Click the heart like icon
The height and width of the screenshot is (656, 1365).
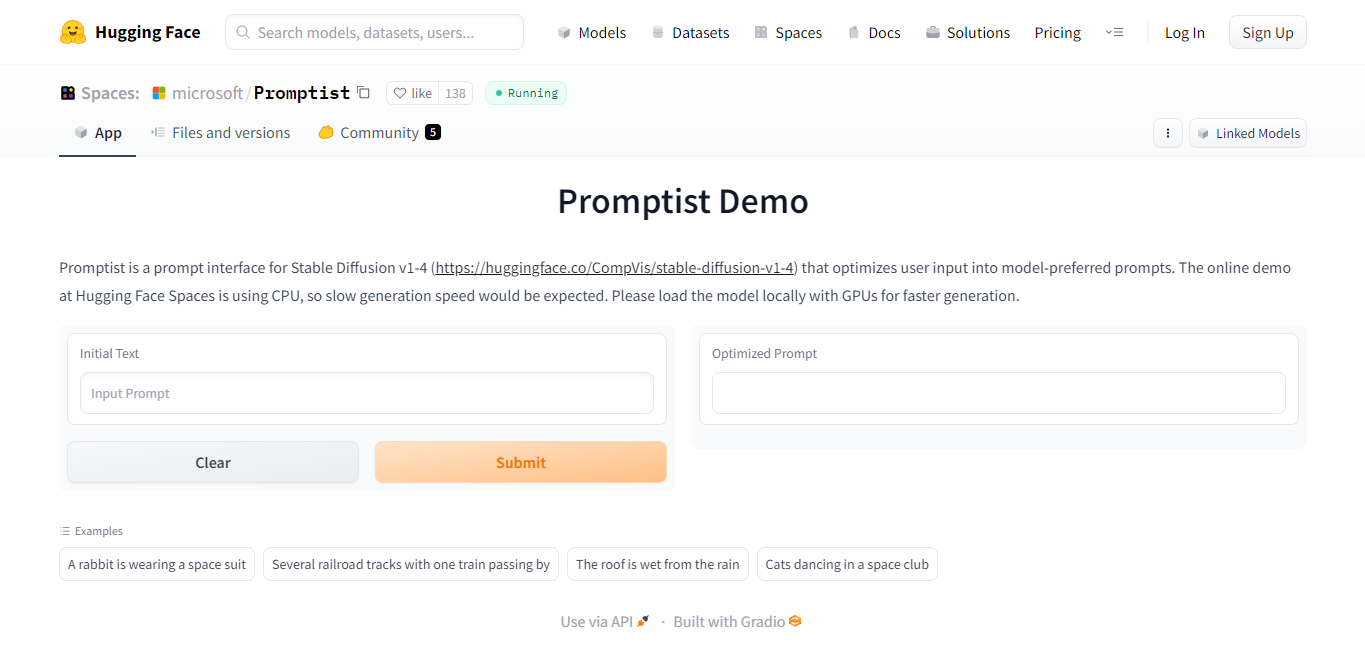[400, 93]
